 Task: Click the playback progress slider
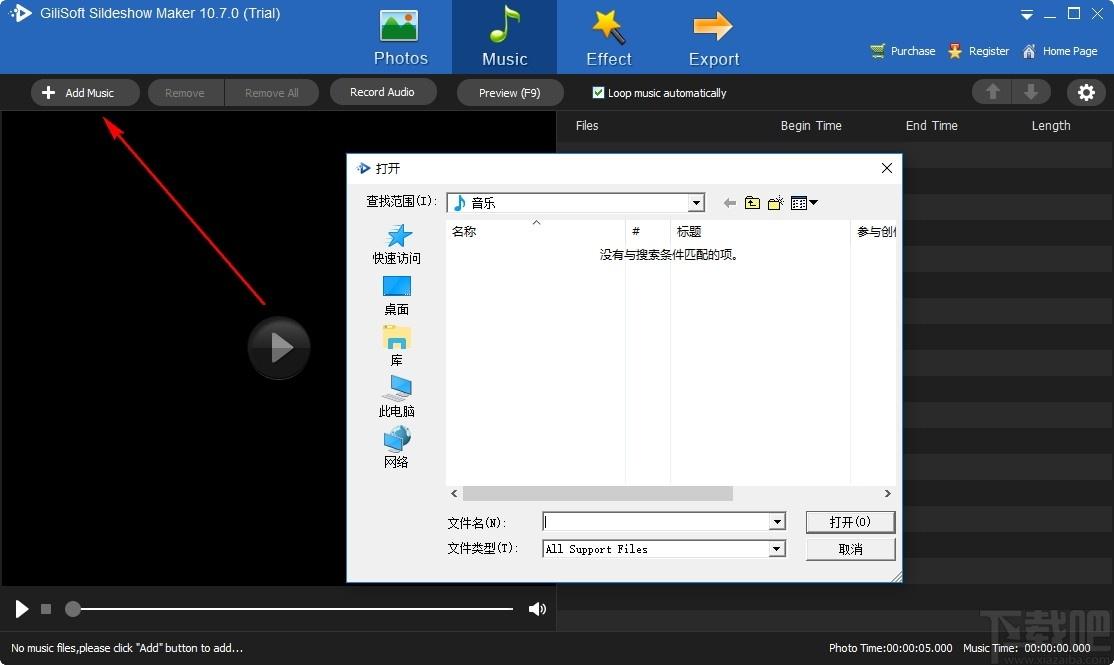[x=289, y=609]
